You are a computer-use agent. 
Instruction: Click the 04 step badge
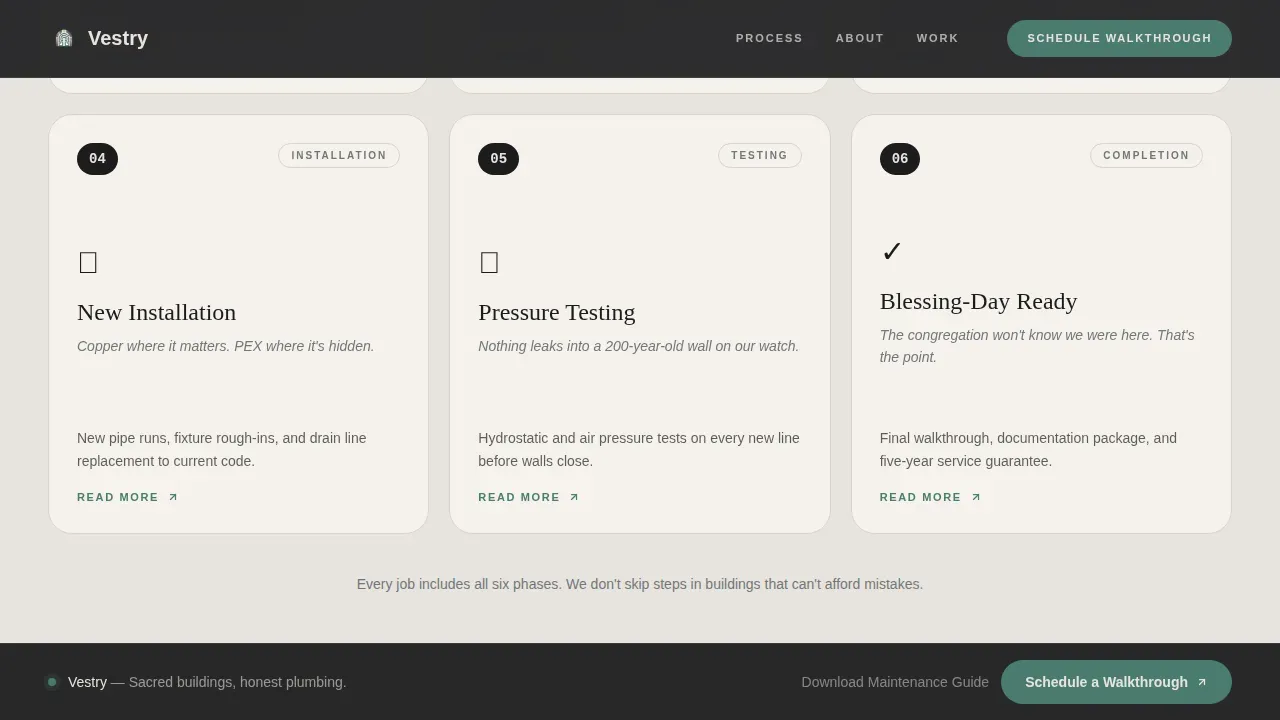pos(97,159)
